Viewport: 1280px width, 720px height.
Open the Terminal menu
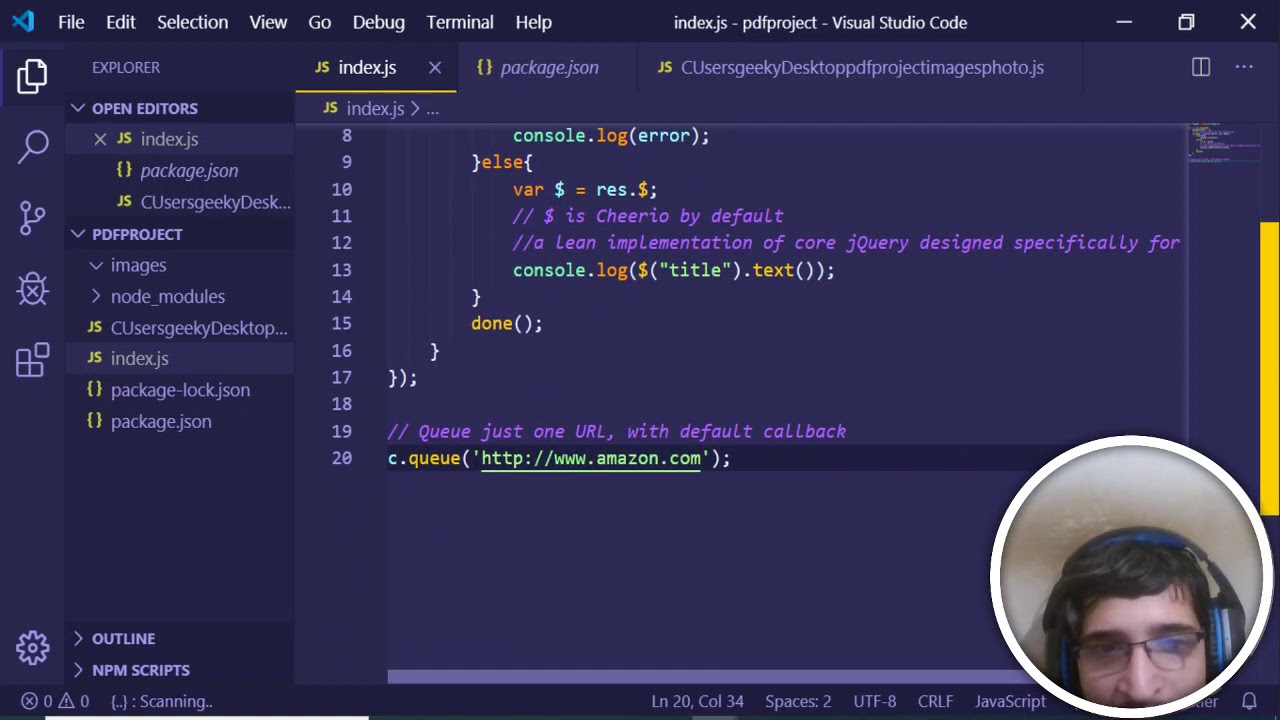(x=460, y=22)
